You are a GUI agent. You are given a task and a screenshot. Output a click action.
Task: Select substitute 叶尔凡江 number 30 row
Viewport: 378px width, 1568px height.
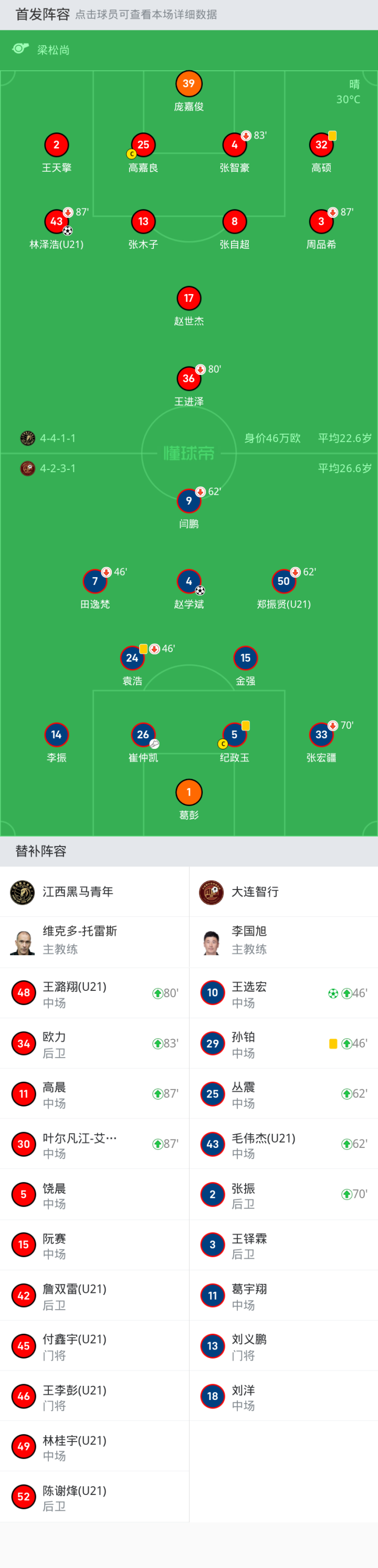(94, 1144)
